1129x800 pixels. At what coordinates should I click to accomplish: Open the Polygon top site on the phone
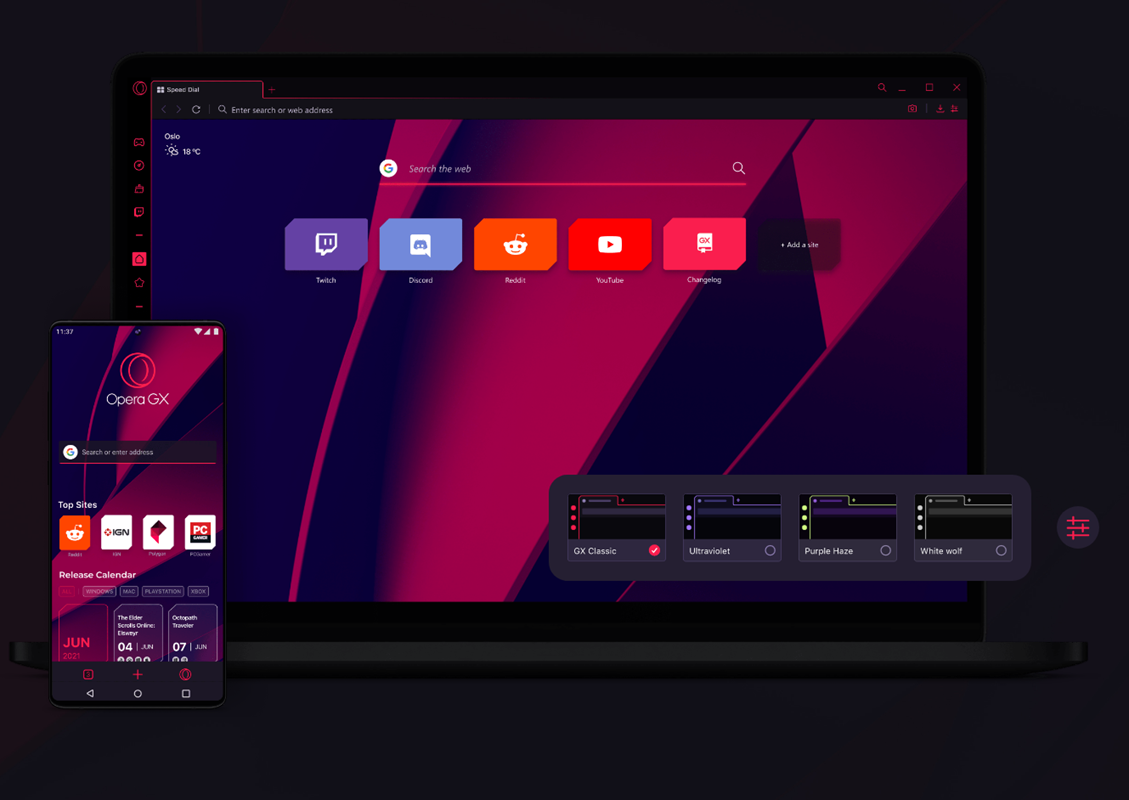click(158, 532)
